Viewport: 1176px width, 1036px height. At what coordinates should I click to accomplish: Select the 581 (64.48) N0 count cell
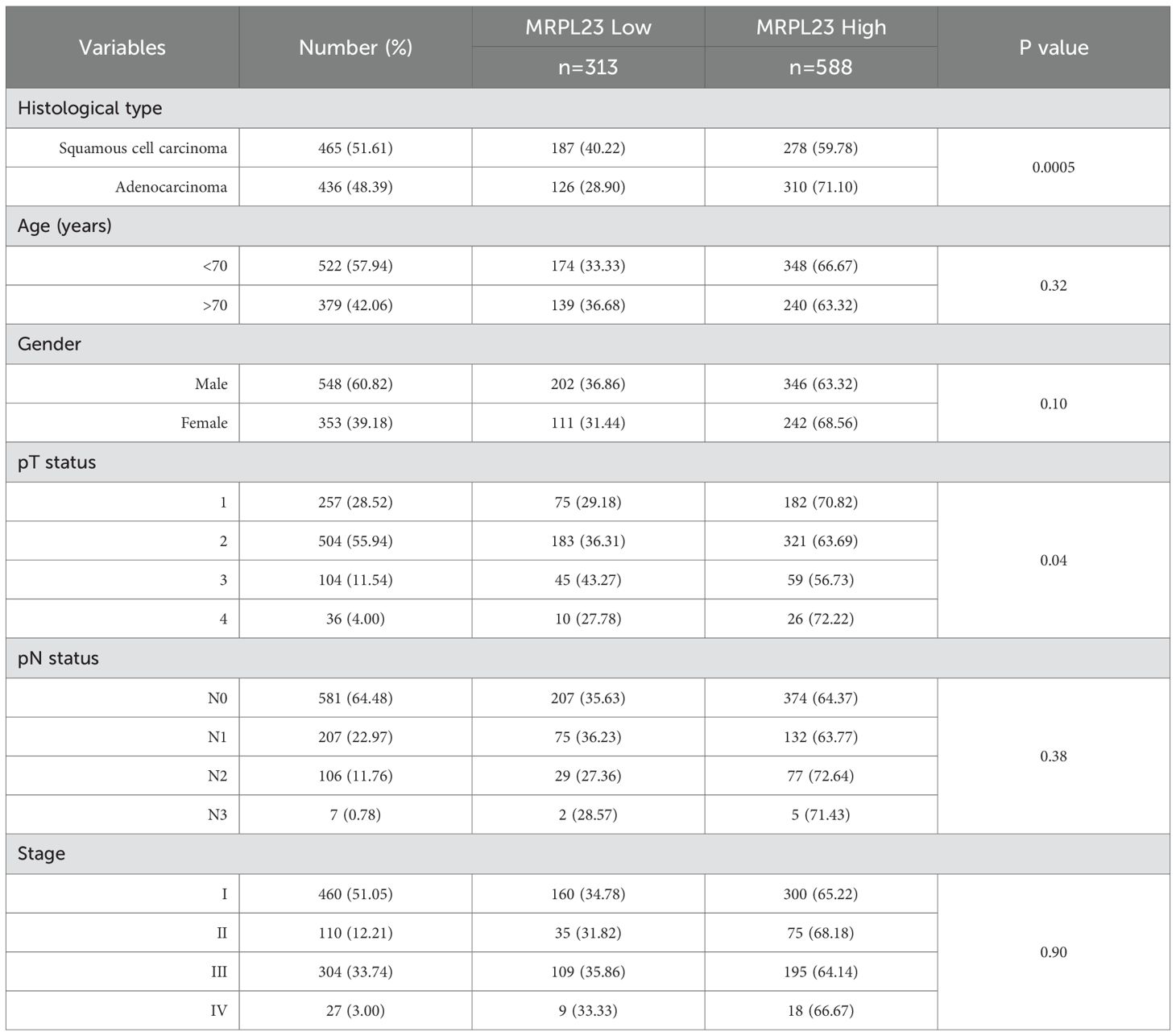tap(355, 698)
